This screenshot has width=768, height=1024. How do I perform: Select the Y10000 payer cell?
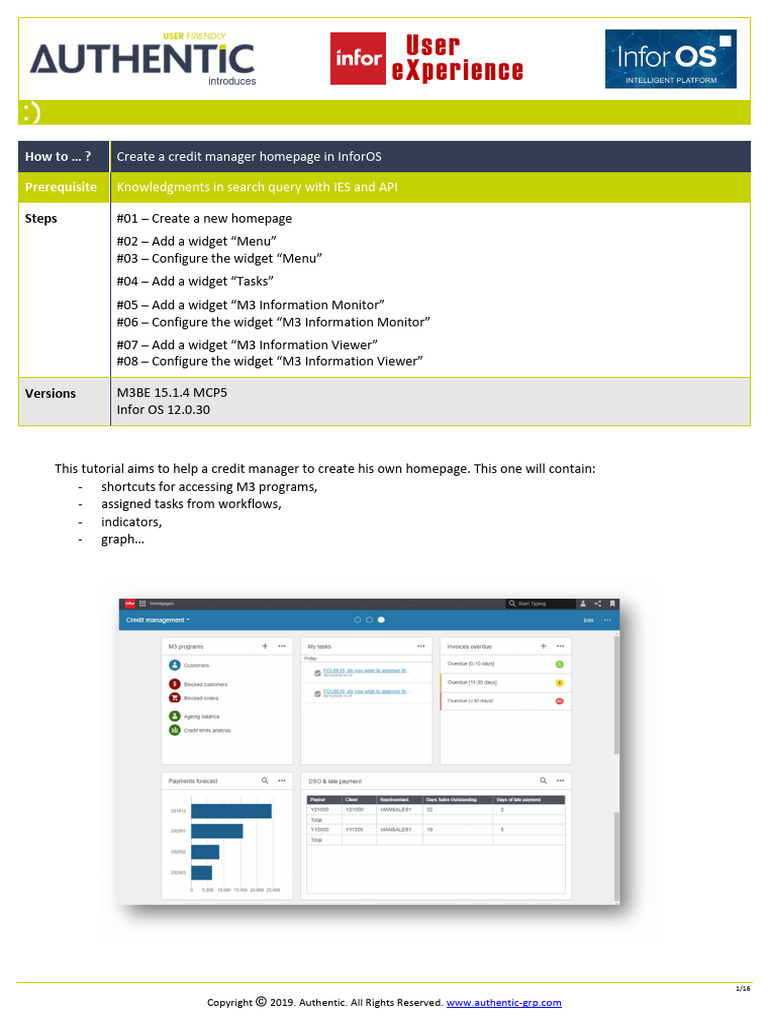[x=324, y=829]
